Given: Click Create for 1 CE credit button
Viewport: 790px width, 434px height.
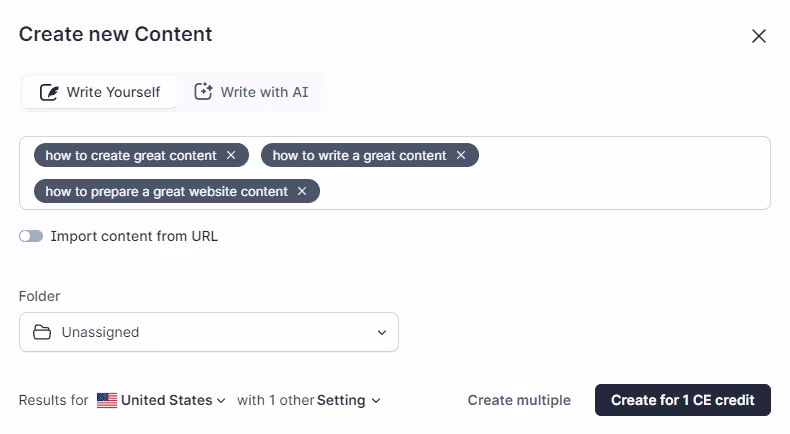Looking at the screenshot, I should coord(683,400).
